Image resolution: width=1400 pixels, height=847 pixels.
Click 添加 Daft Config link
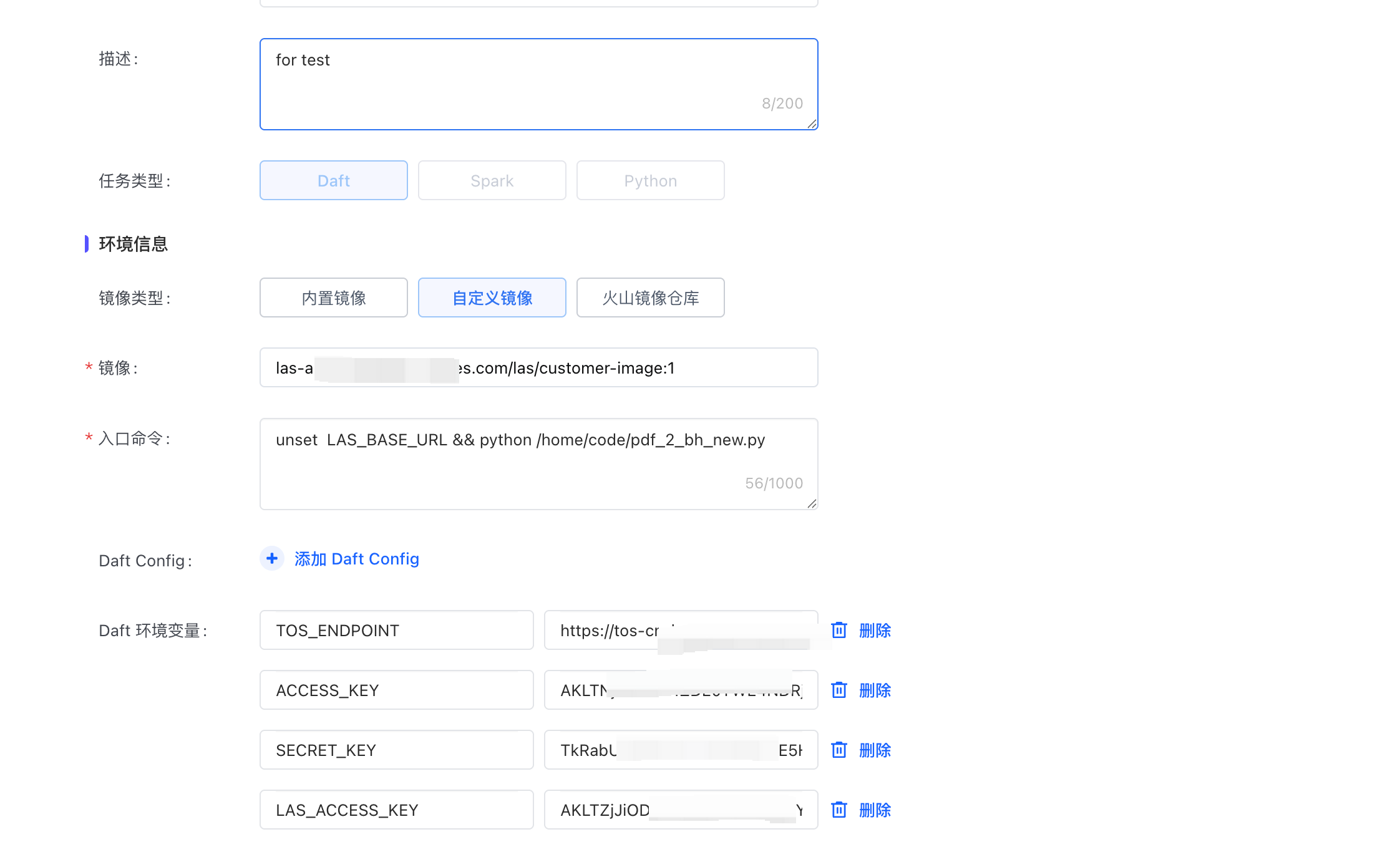click(x=356, y=559)
